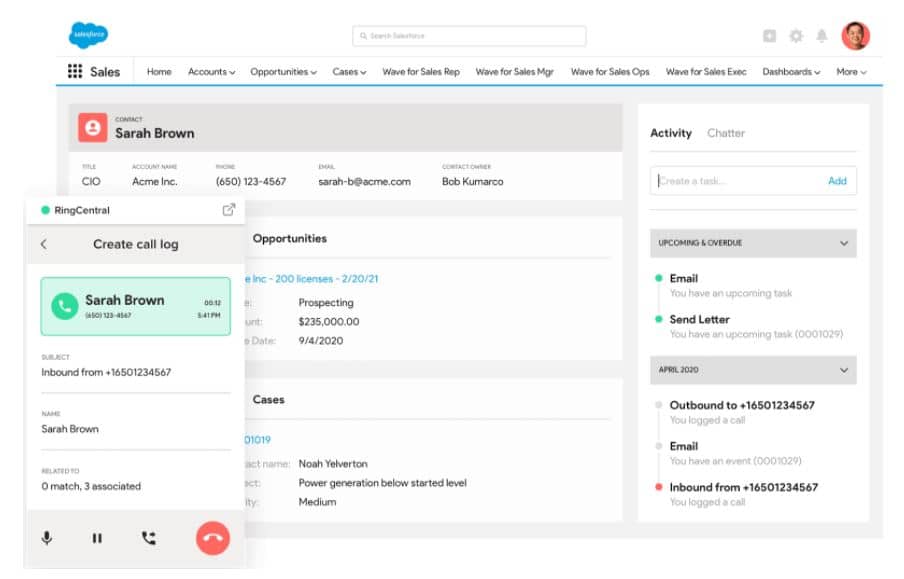Click the Search Salesforce field

pyautogui.click(x=470, y=36)
